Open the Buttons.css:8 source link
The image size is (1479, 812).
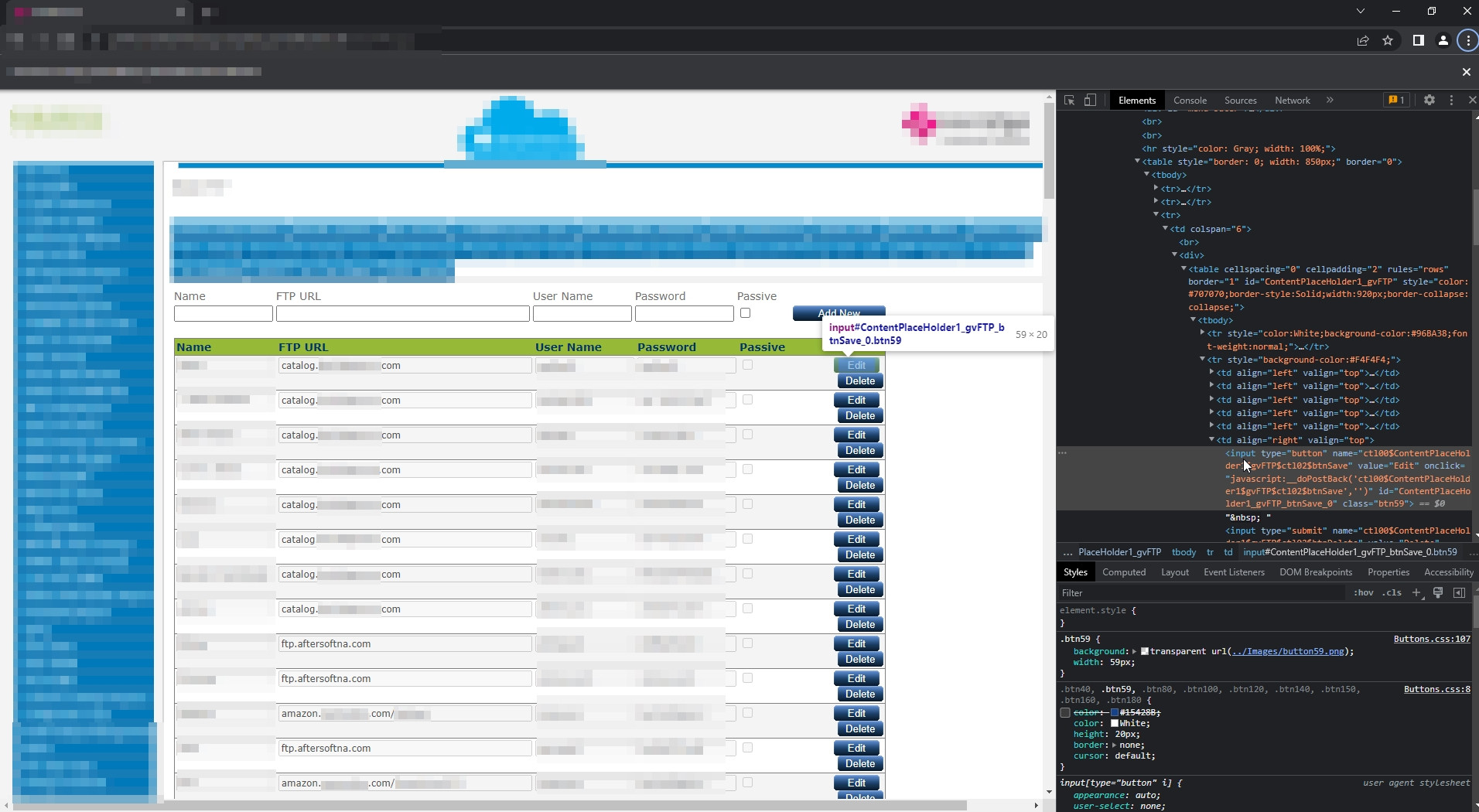point(1437,689)
